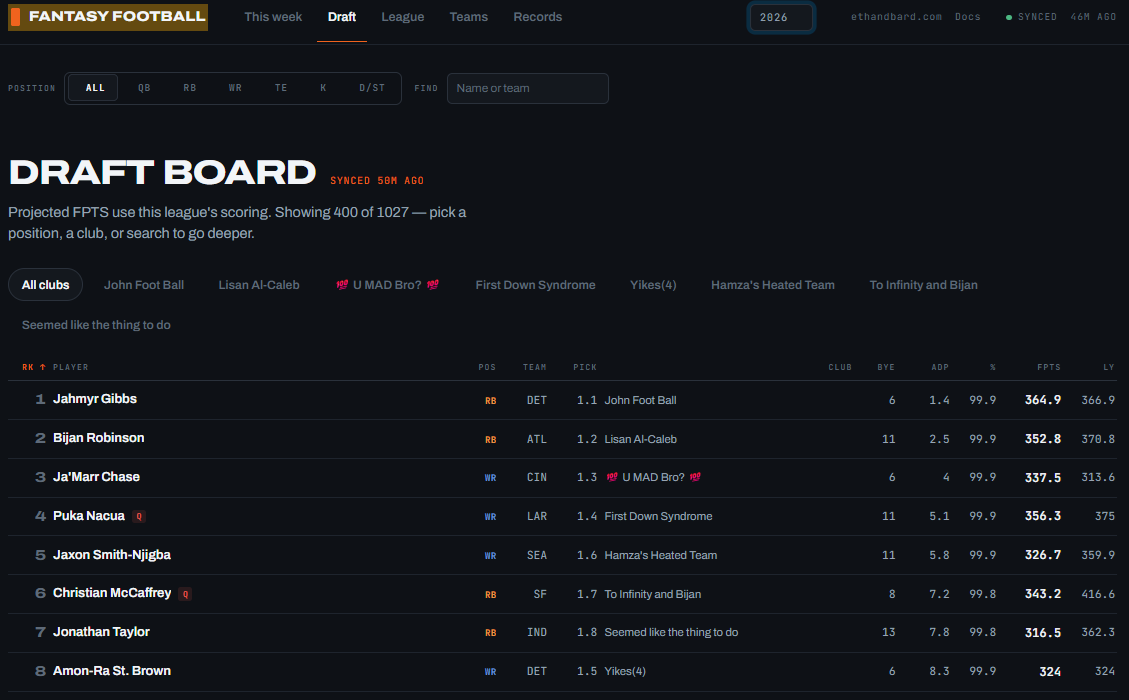Sort by the RK column header
This screenshot has height=700, width=1129.
pyautogui.click(x=33, y=367)
